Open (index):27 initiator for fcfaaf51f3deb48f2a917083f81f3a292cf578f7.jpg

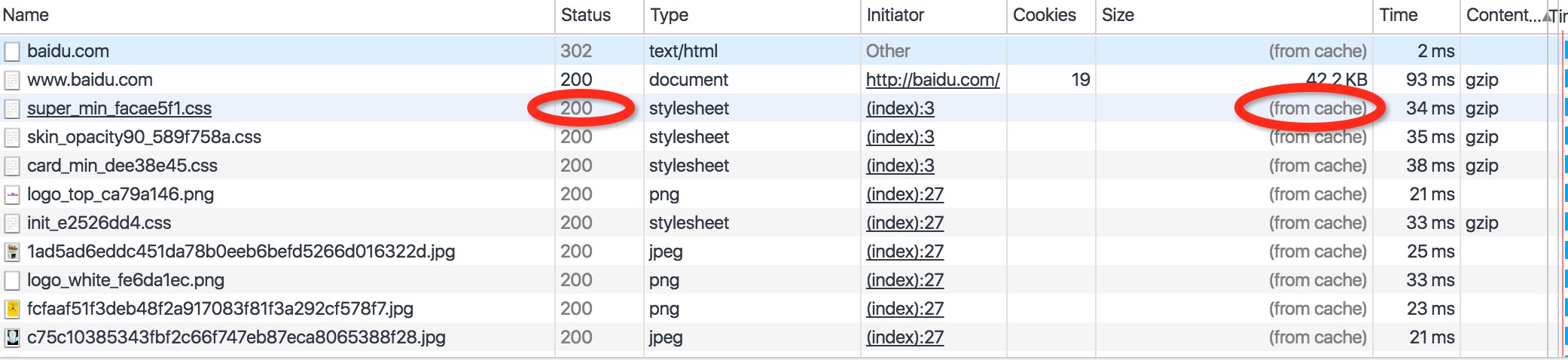[904, 309]
